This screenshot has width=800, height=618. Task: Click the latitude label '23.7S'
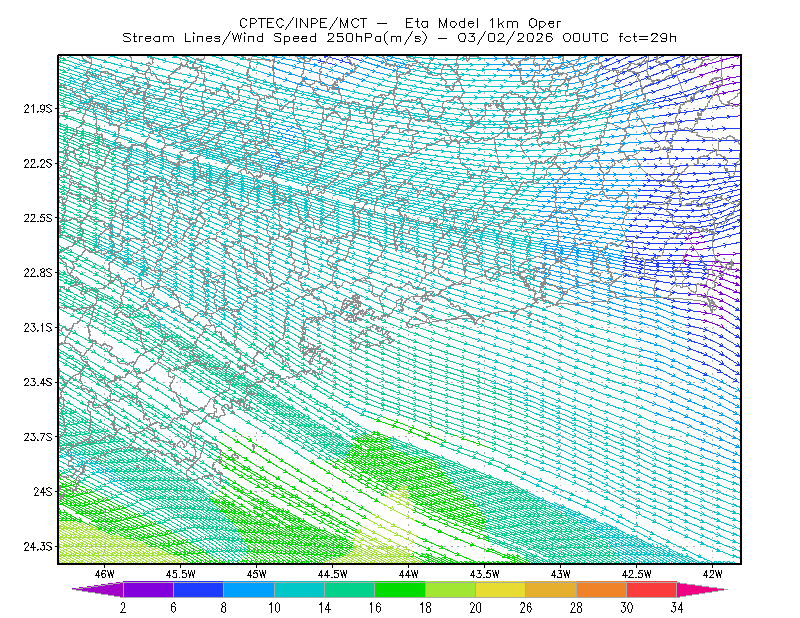37,437
